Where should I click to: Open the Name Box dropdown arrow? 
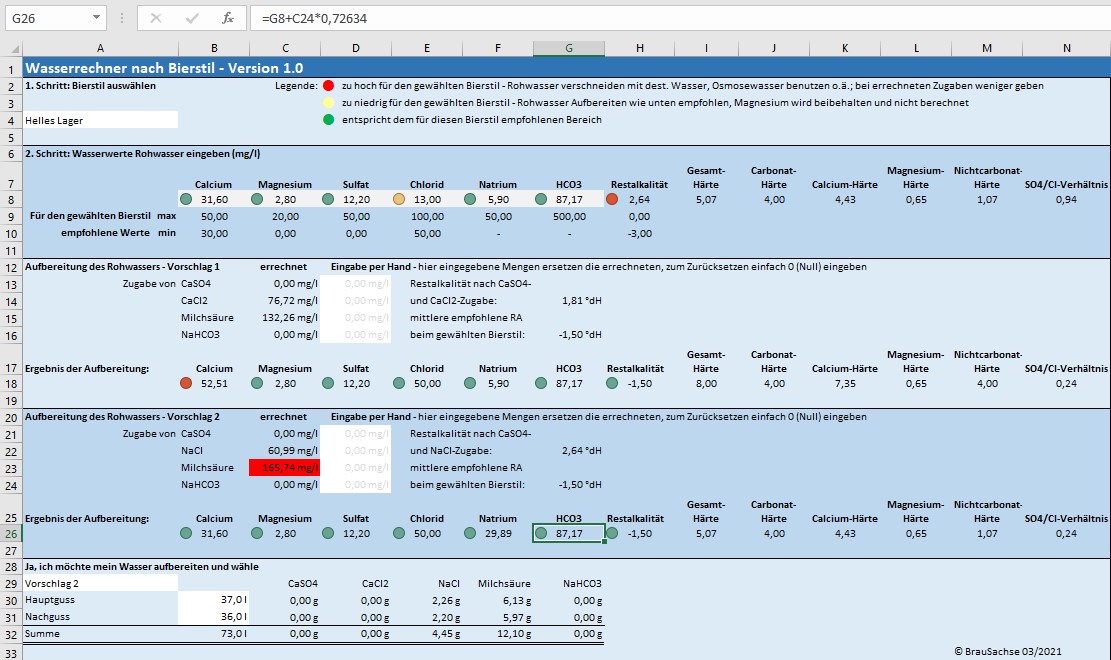pyautogui.click(x=95, y=18)
